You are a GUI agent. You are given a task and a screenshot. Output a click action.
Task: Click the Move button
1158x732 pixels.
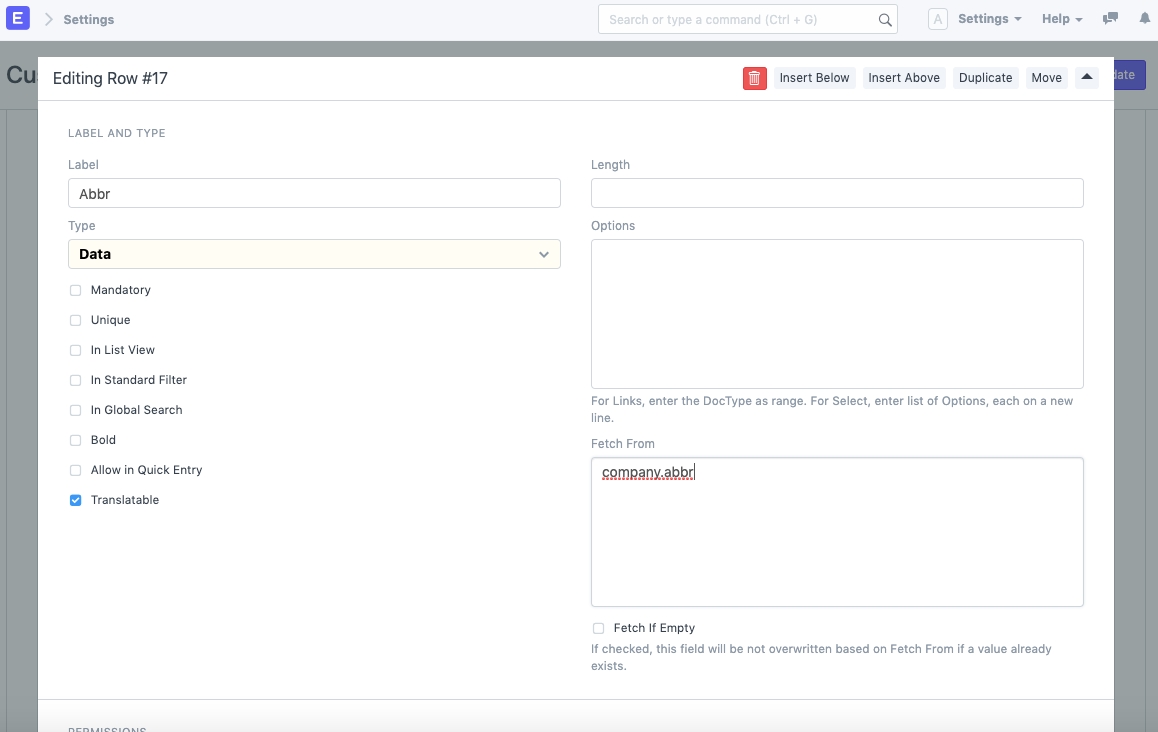(1046, 78)
